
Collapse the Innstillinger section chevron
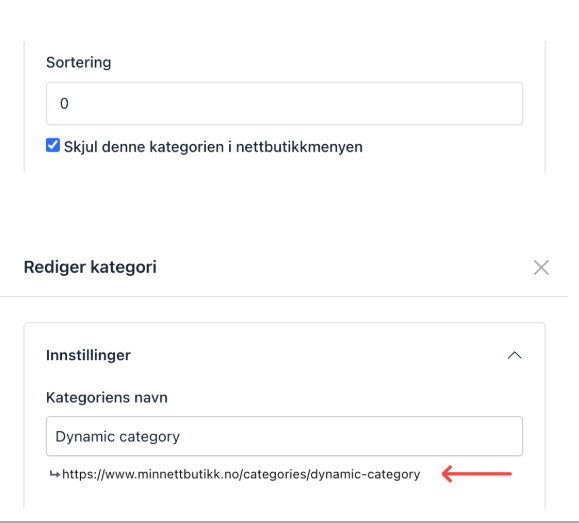tap(514, 355)
